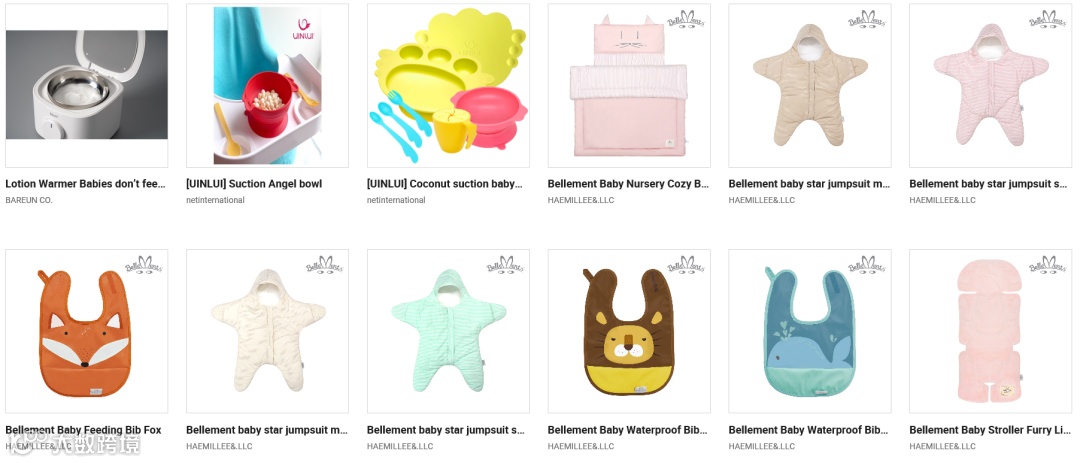This screenshot has height=463, width=1080.
Task: View the cream white star jumpsuit image
Action: point(267,331)
